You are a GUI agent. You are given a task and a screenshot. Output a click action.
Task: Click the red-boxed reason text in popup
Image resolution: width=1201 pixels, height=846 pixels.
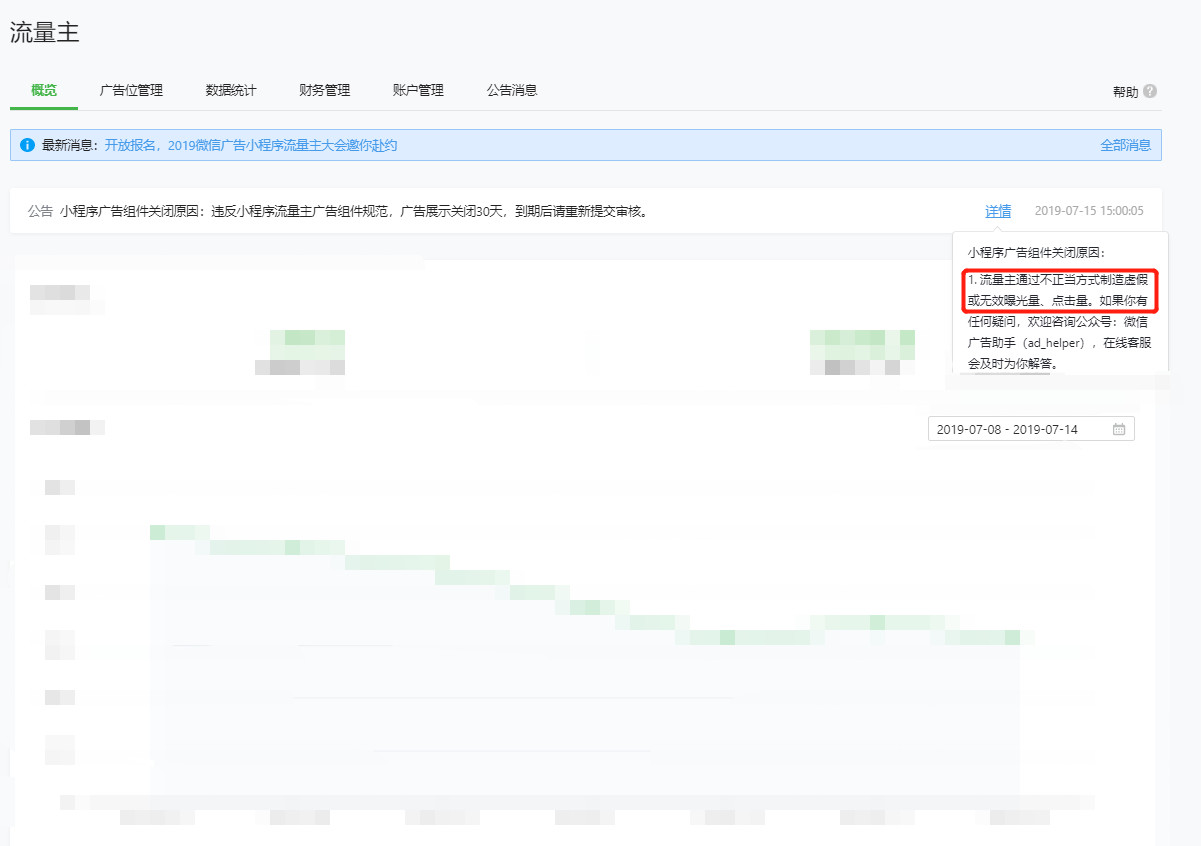tap(1059, 289)
